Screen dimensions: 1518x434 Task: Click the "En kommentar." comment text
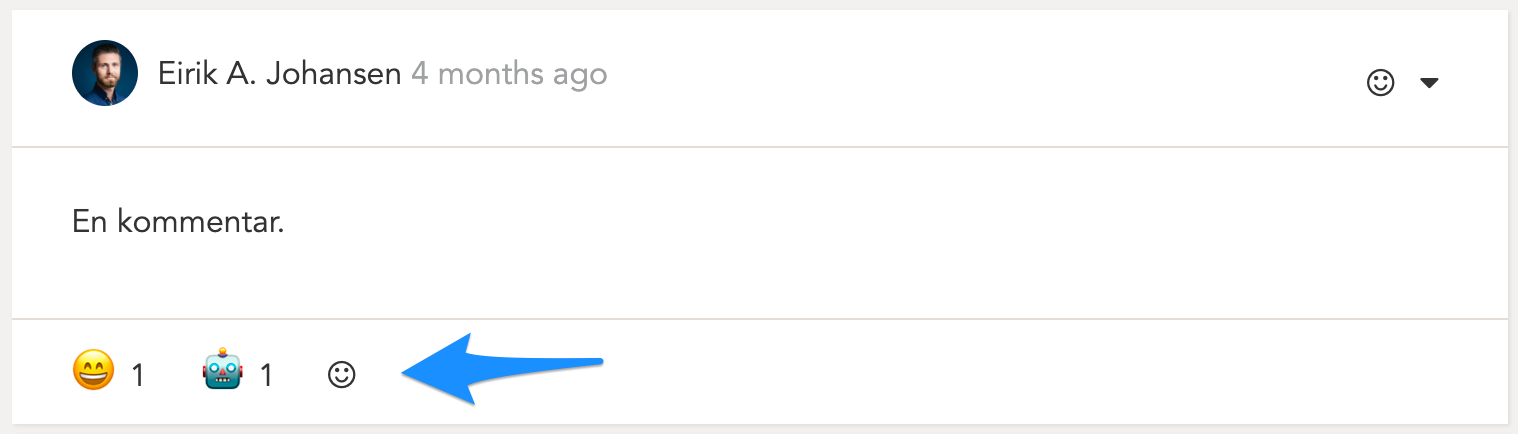pos(178,222)
